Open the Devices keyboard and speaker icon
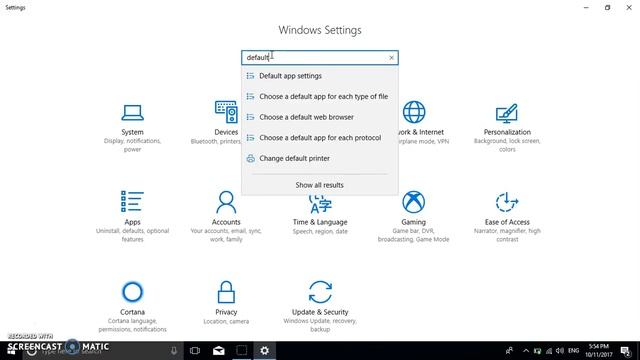 (226, 112)
